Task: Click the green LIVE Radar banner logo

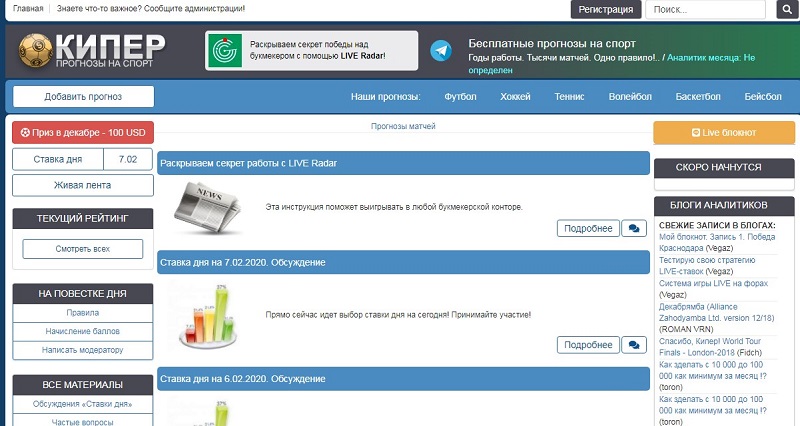Action: (223, 51)
